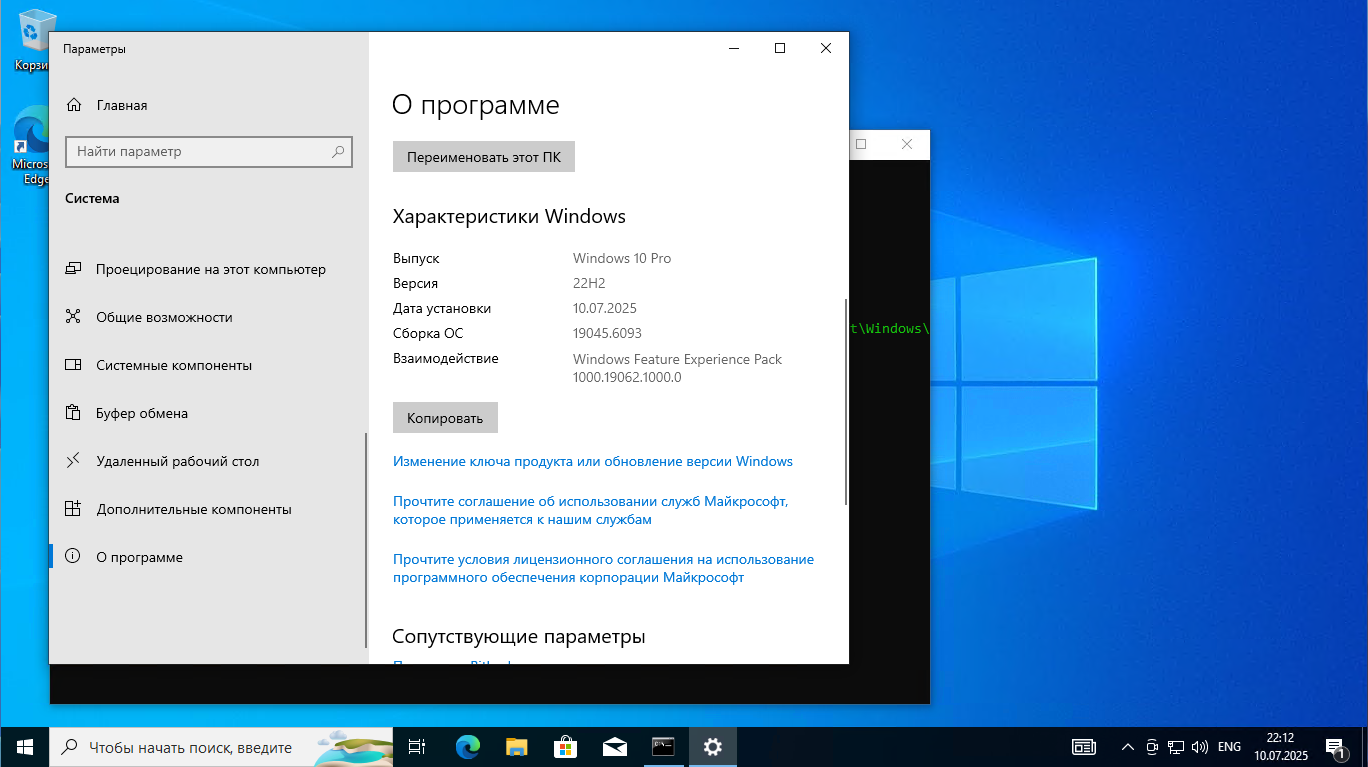This screenshot has height=767, width=1368.
Task: Launch Microsoft Edge from the taskbar
Action: pyautogui.click(x=467, y=747)
